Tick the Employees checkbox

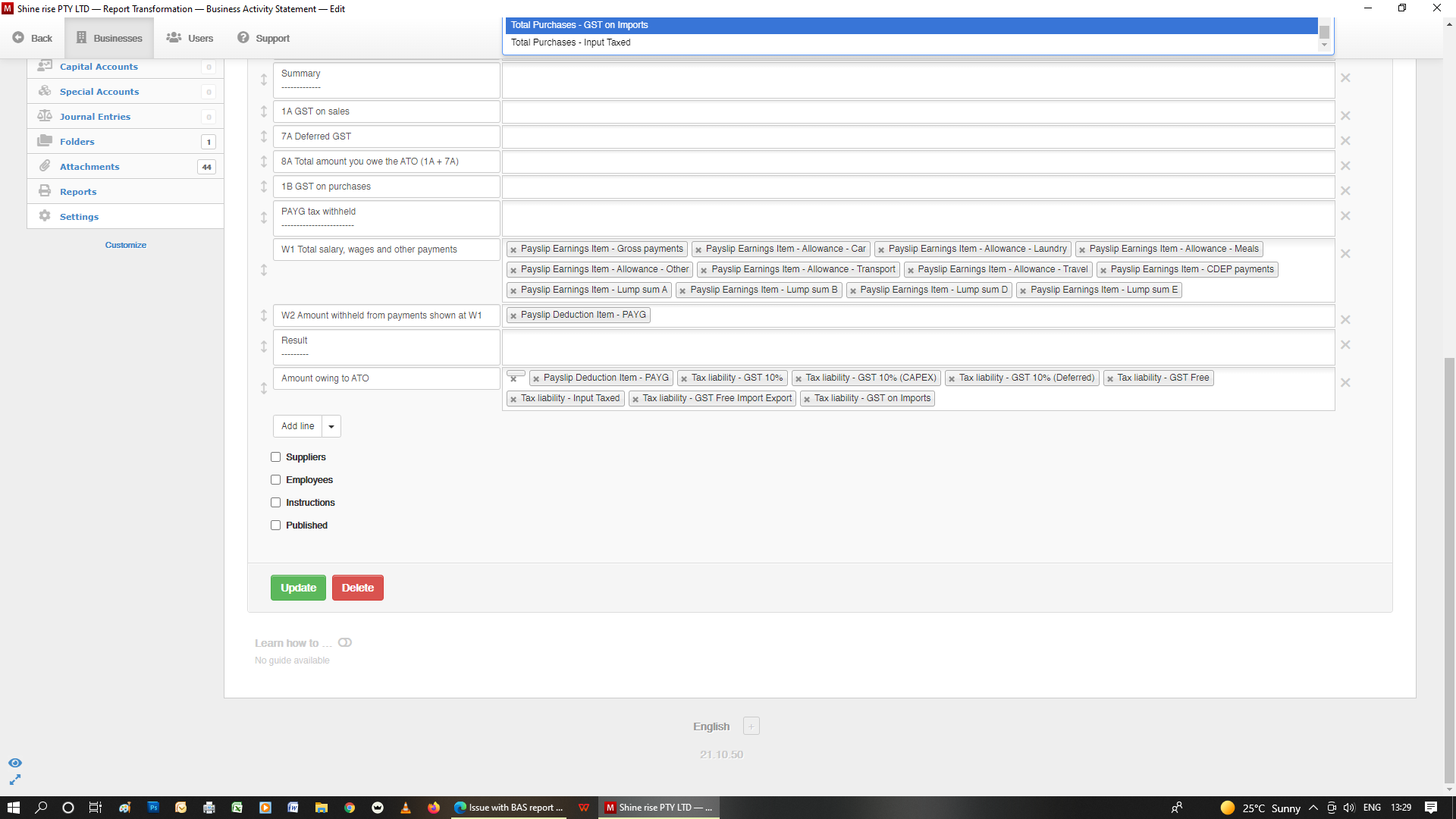pos(276,480)
